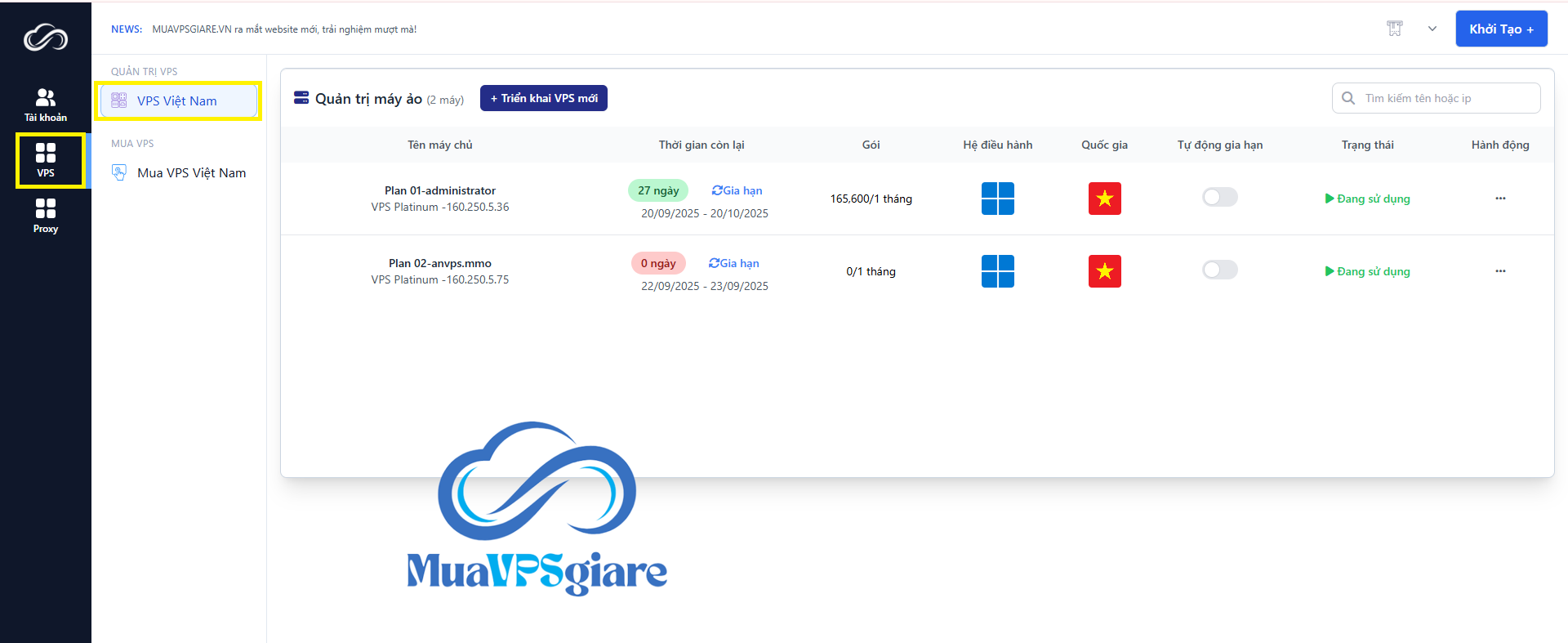Click the cloud logo in the sidebar
The width and height of the screenshot is (1568, 643).
click(46, 38)
